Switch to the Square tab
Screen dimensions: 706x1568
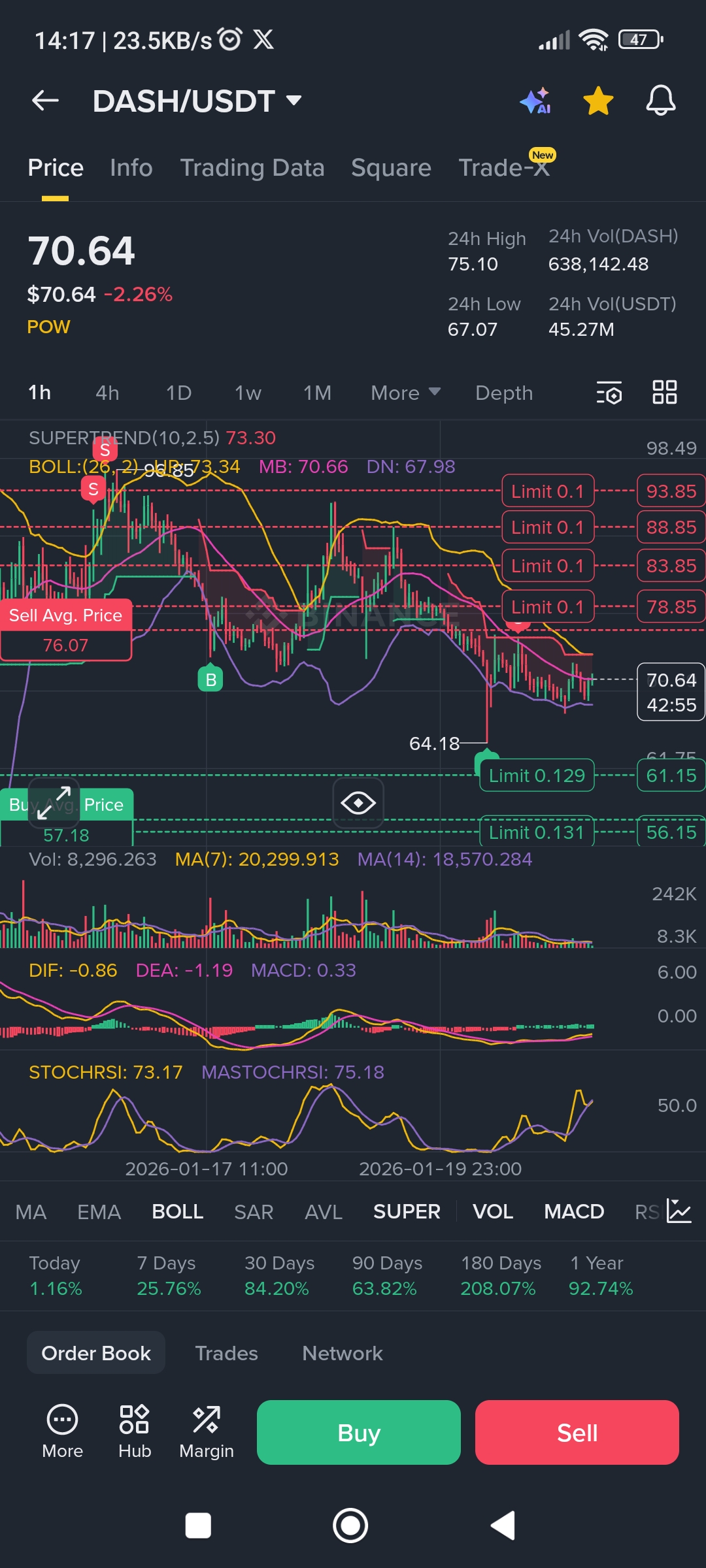coord(391,168)
